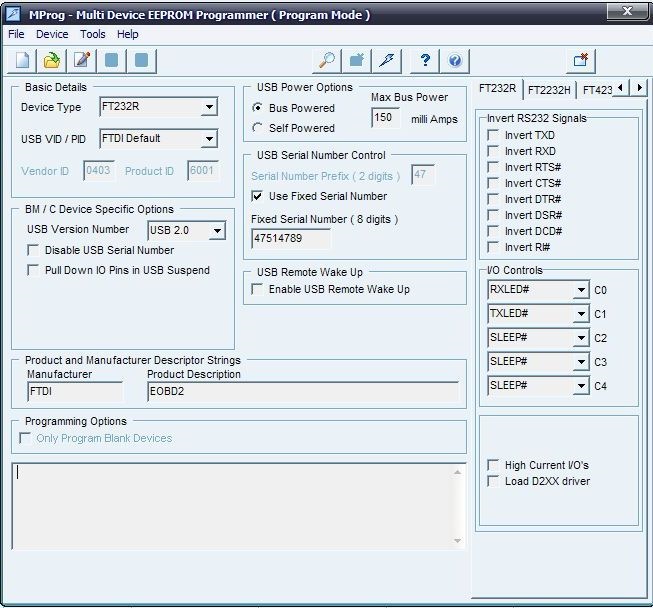Expand the C1 TXLED# dropdown
653x608 pixels.
(x=581, y=314)
